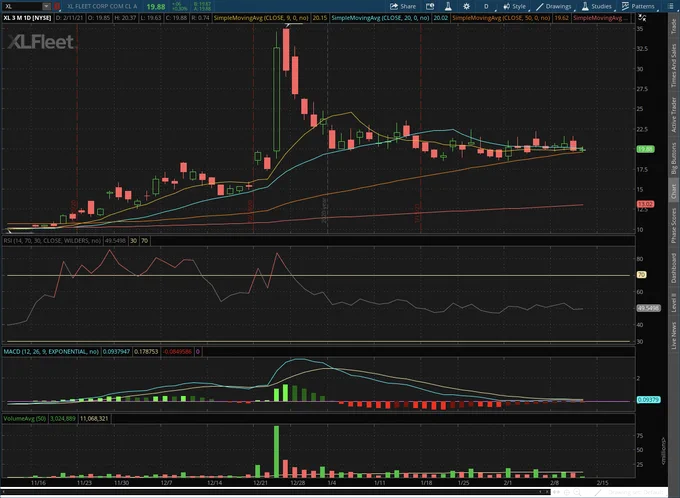
Task: Click the Share button
Action: point(403,6)
